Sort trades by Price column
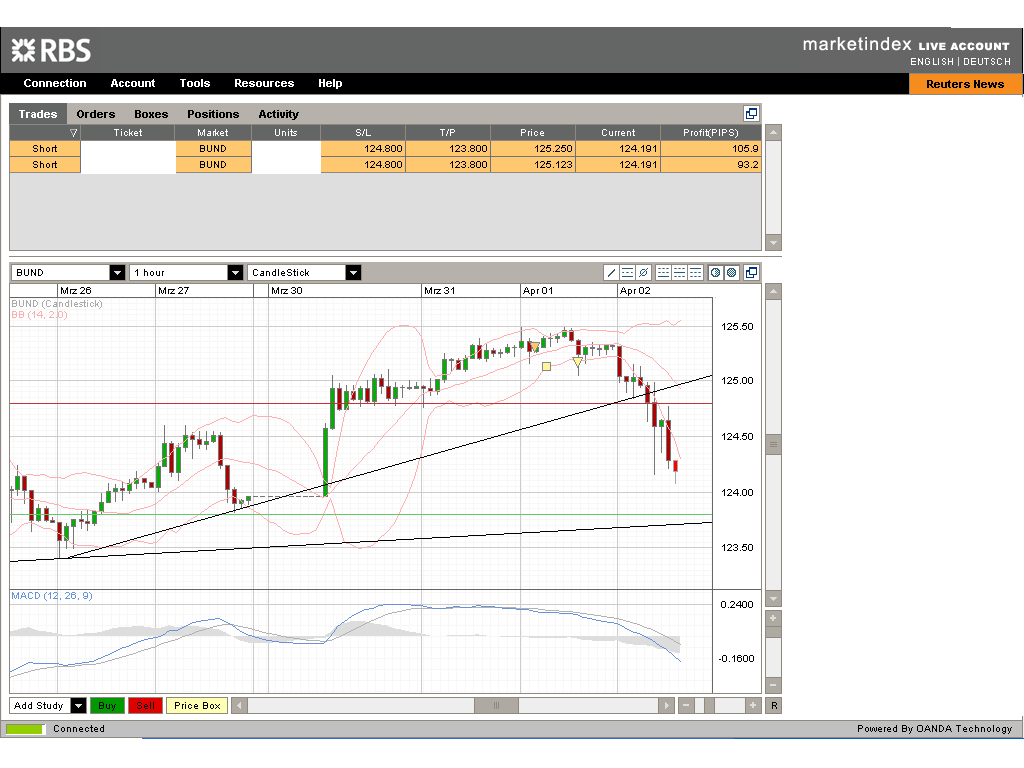Viewport: 1024px width, 768px height. click(x=533, y=133)
